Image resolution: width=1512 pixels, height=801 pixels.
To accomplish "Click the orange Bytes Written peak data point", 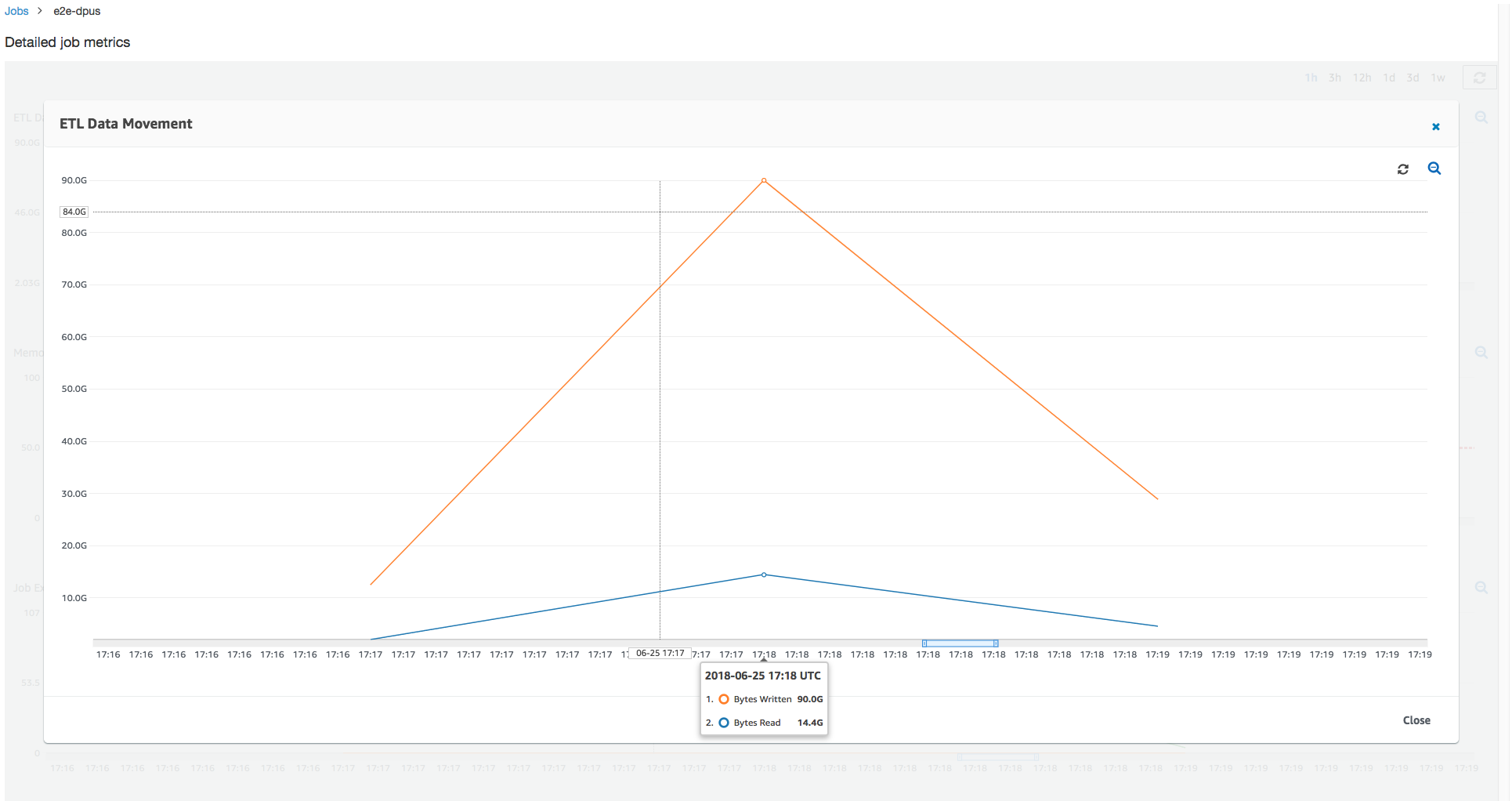I will coord(764,180).
